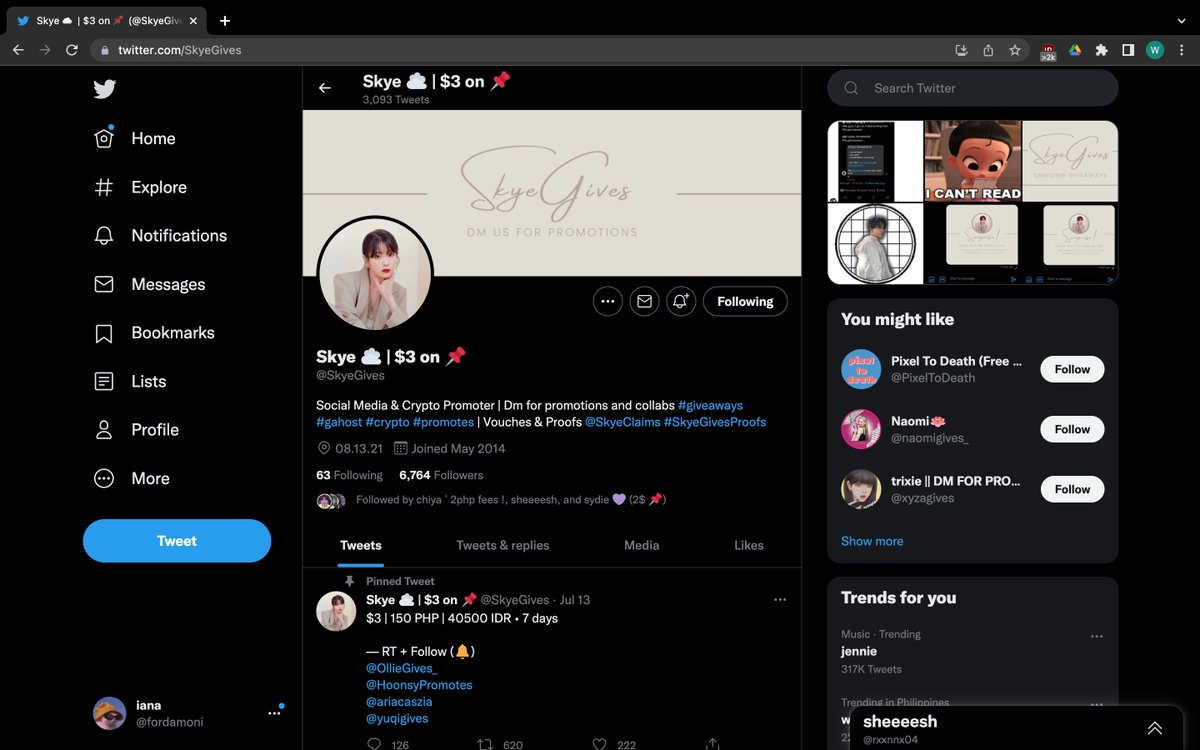Image resolution: width=1200 pixels, height=750 pixels.
Task: Switch to Tweets & replies tab
Action: pyautogui.click(x=502, y=545)
